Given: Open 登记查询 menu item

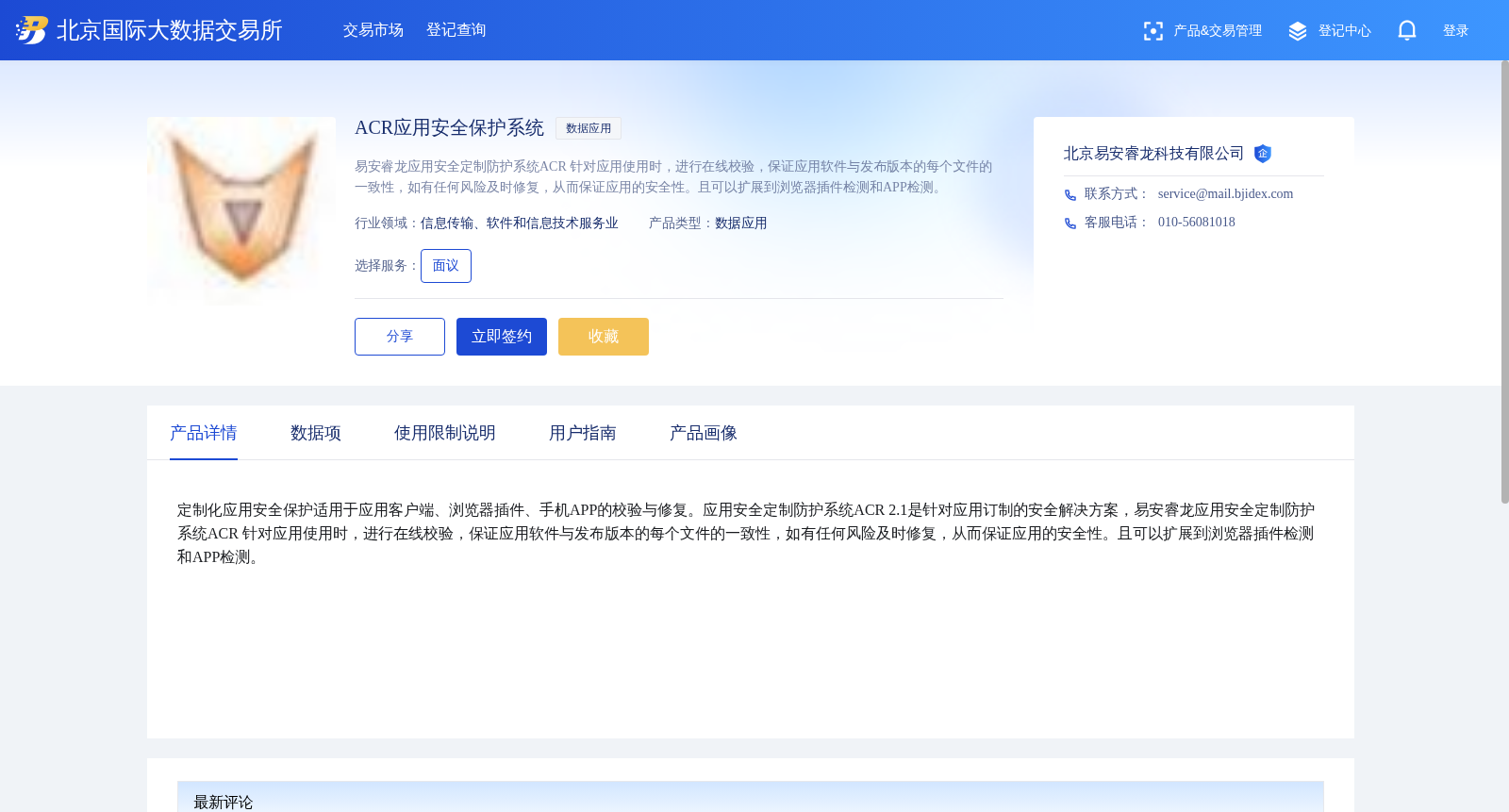Looking at the screenshot, I should 456,30.
